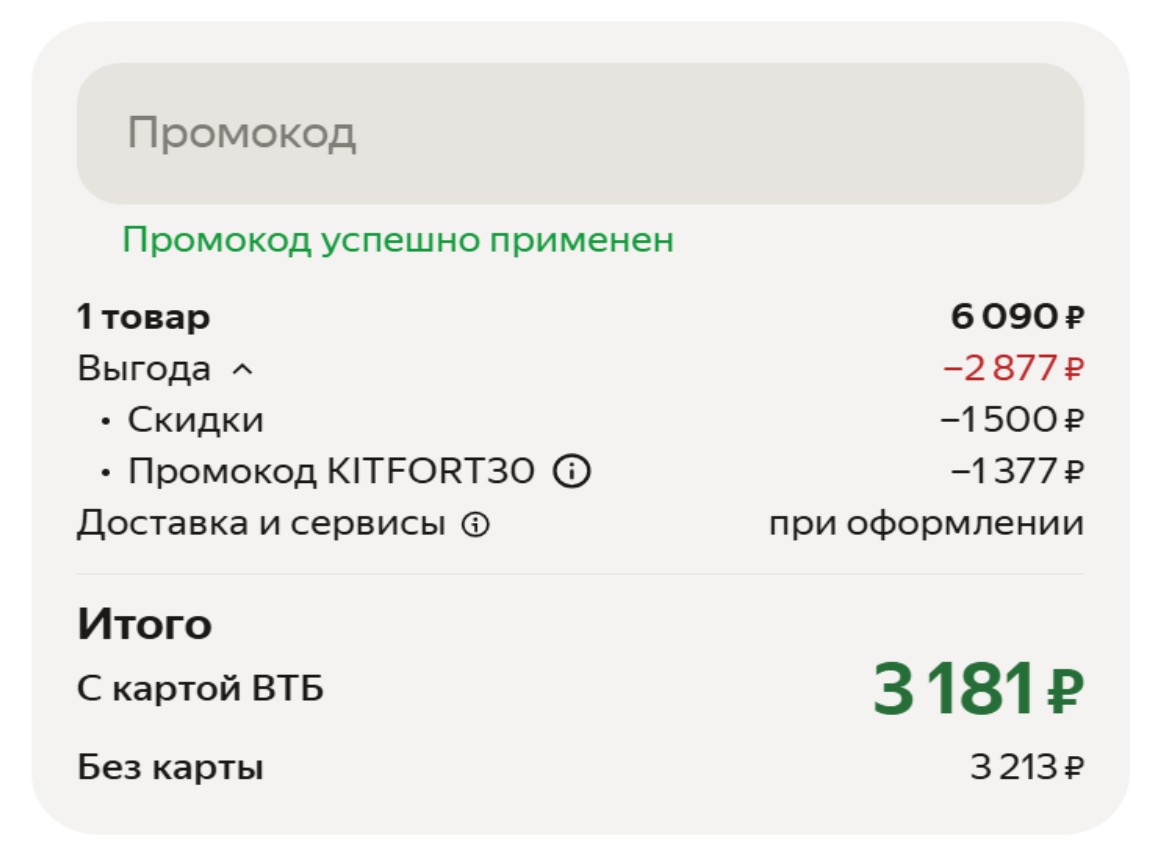Click the Доставка и сервисы label
This screenshot has height=859, width=1151.
(260, 523)
